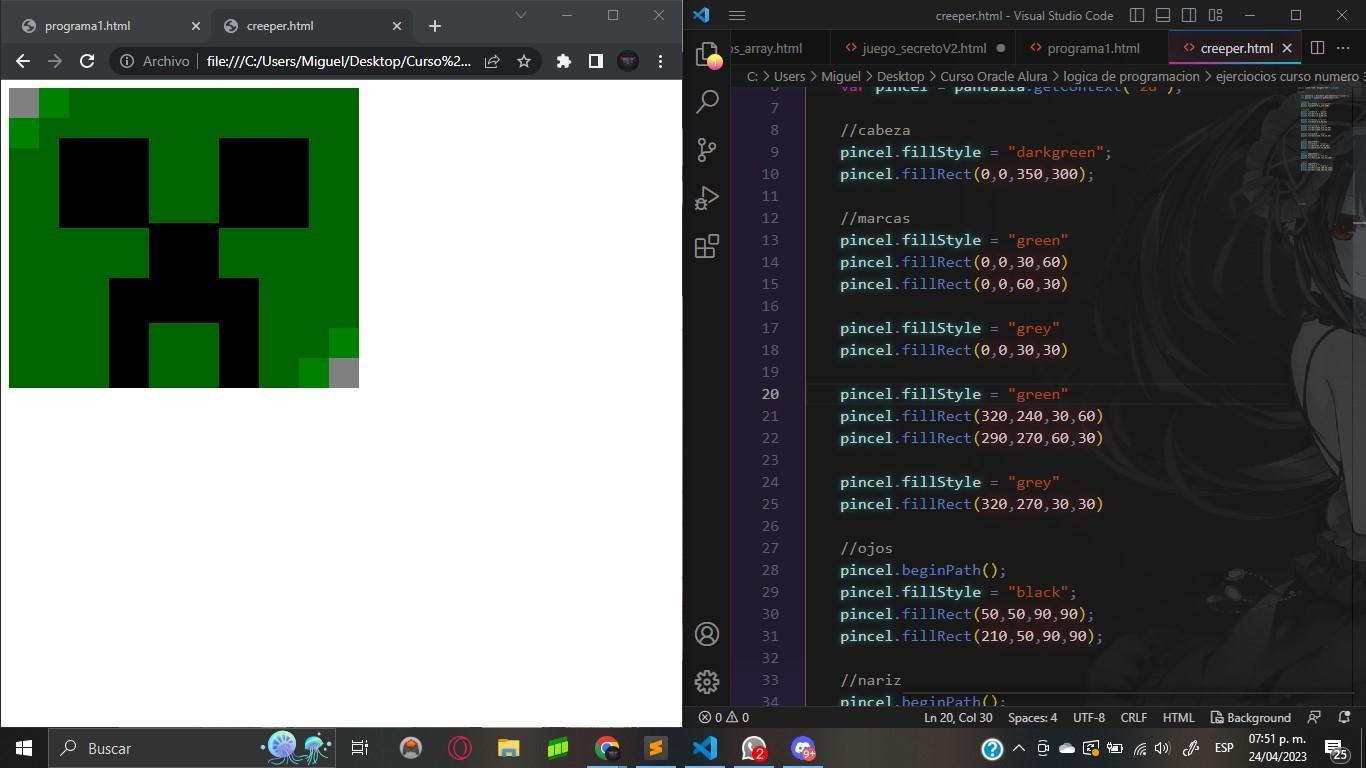Viewport: 1366px width, 768px height.
Task: Click the logica de programacion breadcrumb segment
Action: coord(1131,76)
